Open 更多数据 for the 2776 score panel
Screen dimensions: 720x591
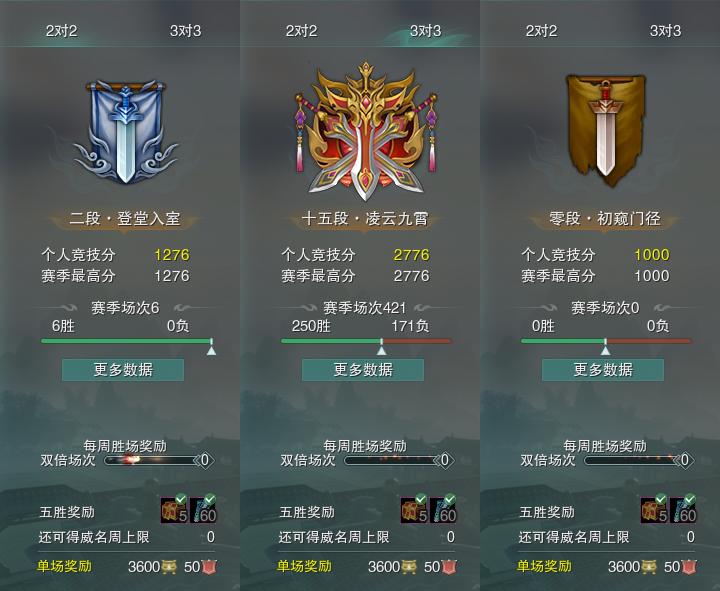[363, 370]
